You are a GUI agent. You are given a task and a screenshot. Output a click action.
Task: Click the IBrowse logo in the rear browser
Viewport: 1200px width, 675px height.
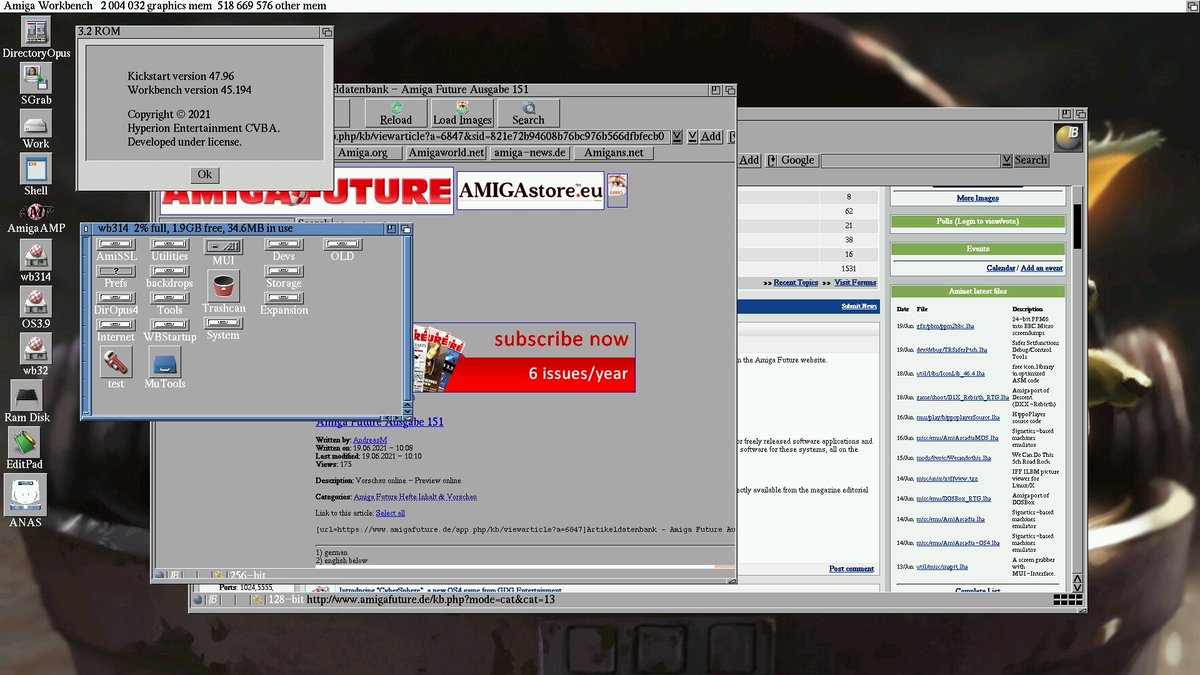1067,139
